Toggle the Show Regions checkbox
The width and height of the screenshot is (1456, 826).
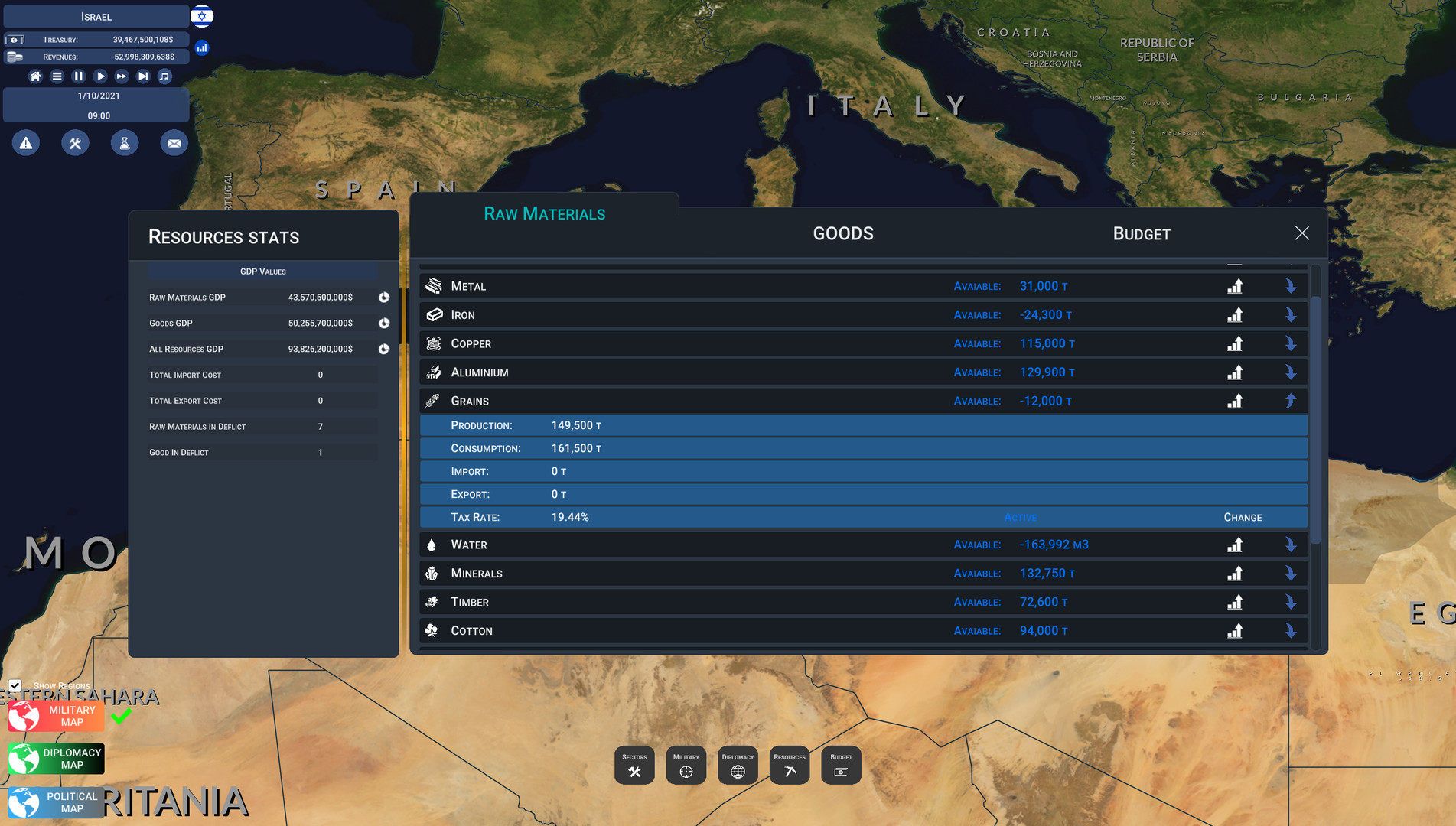(15, 685)
